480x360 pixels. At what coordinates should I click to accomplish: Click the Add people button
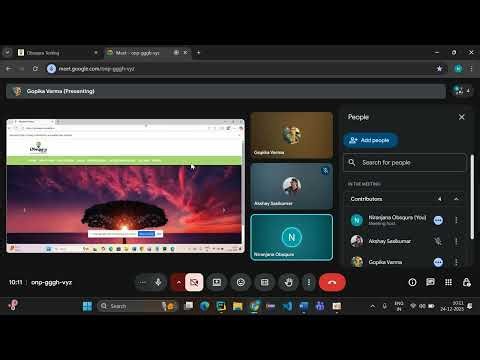pos(370,140)
